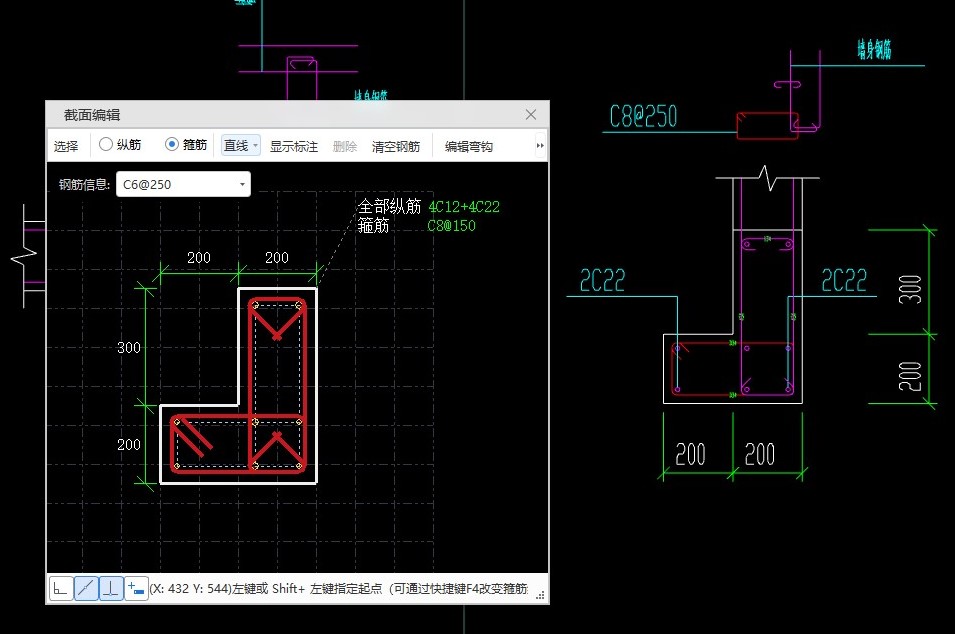The image size is (955, 634).
Task: Click the left 2C22 label in drawing
Action: [602, 281]
